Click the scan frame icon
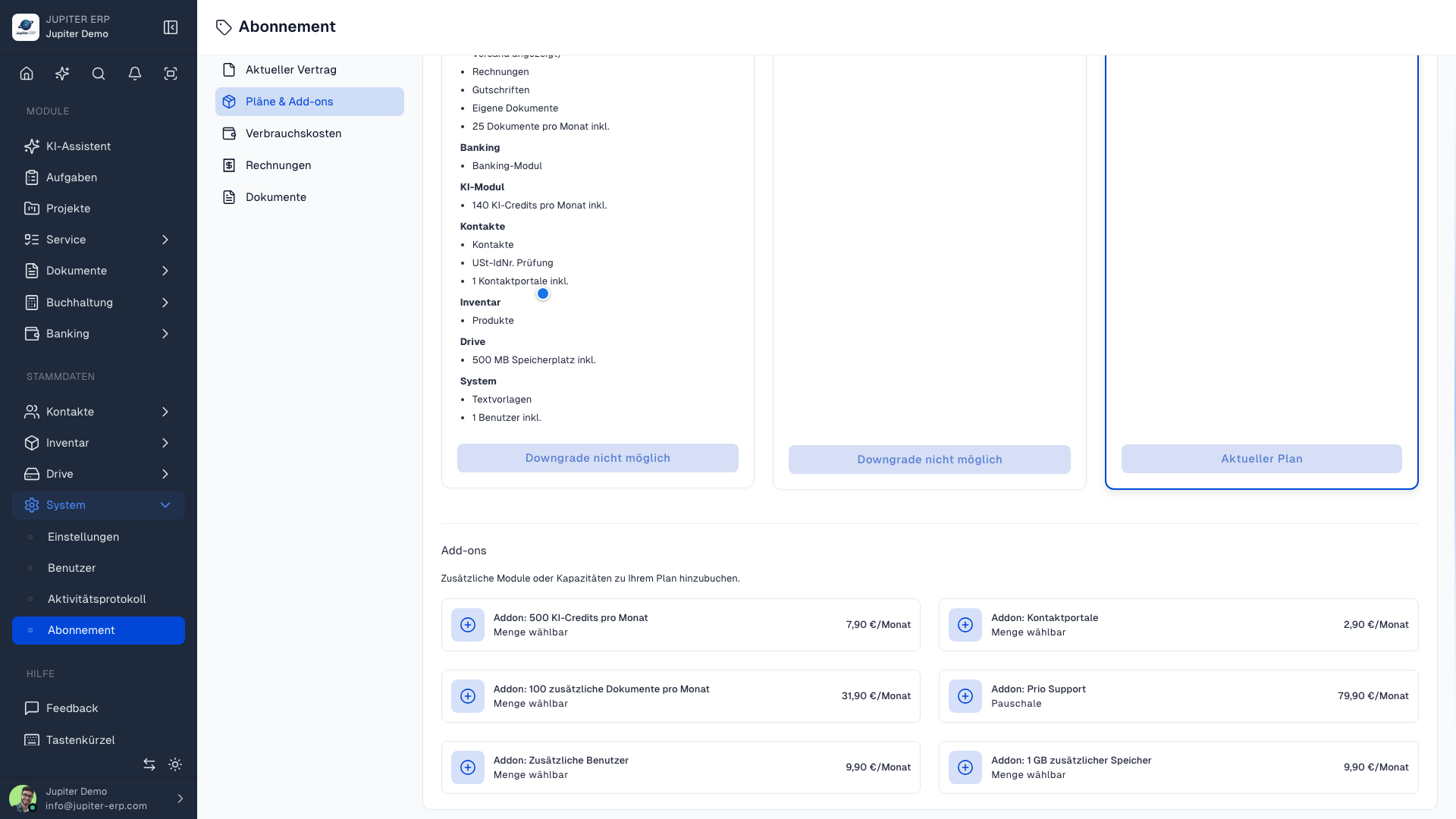Image resolution: width=1456 pixels, height=819 pixels. [171, 74]
